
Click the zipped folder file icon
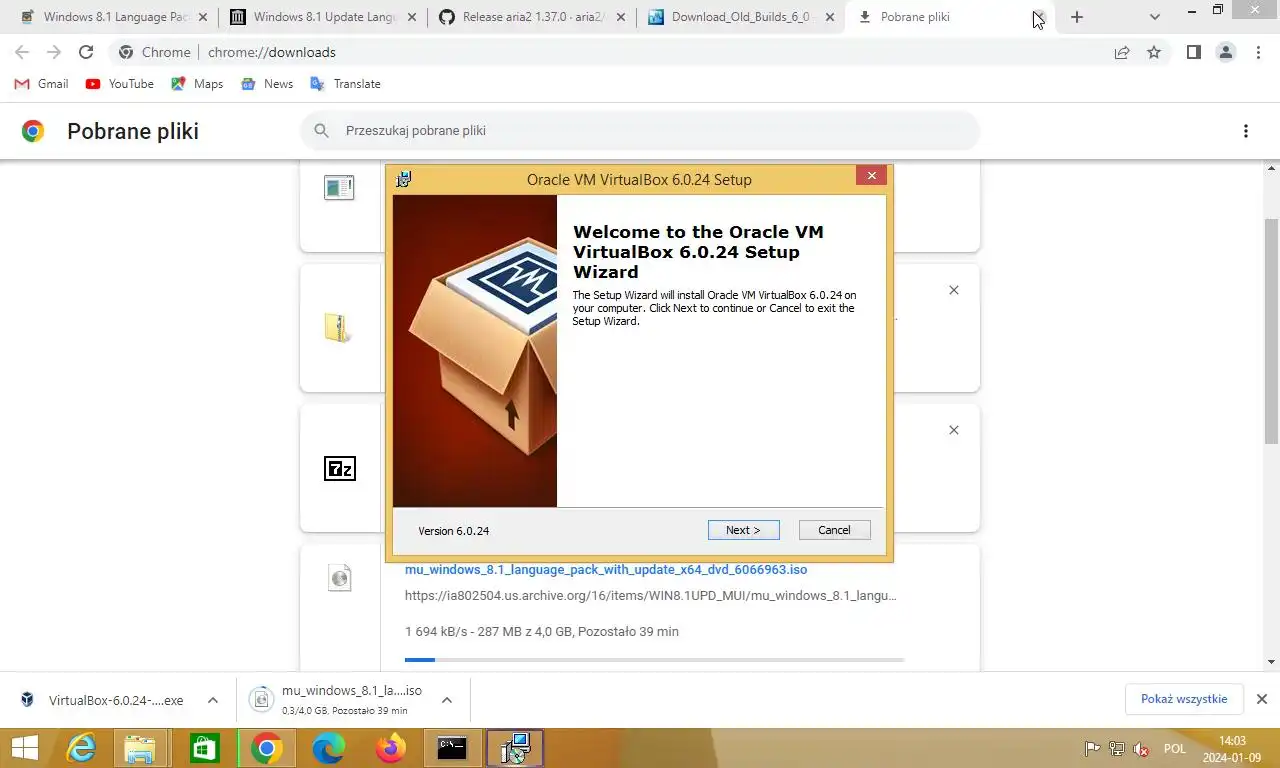339,327
